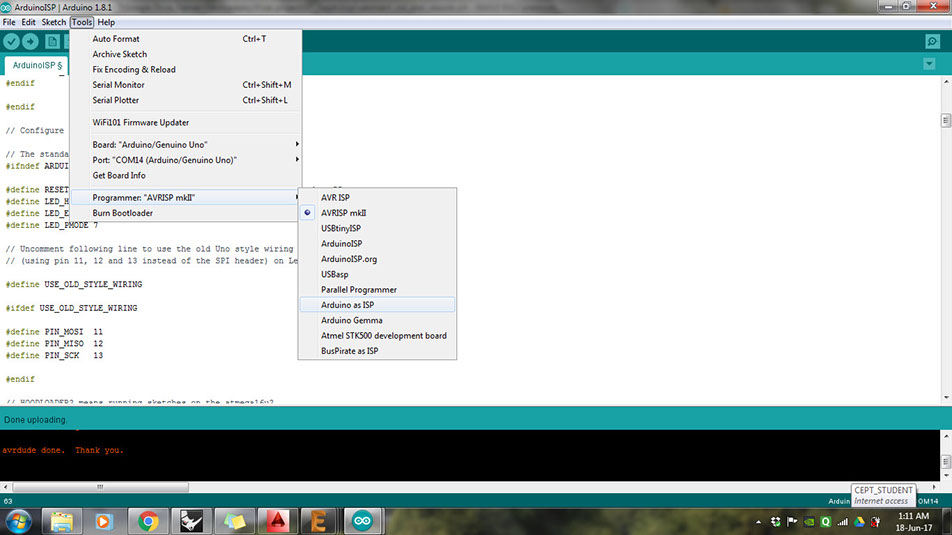Switch to the ArduinoISP sketch tab
Viewport: 952px width, 535px height.
pyautogui.click(x=37, y=65)
